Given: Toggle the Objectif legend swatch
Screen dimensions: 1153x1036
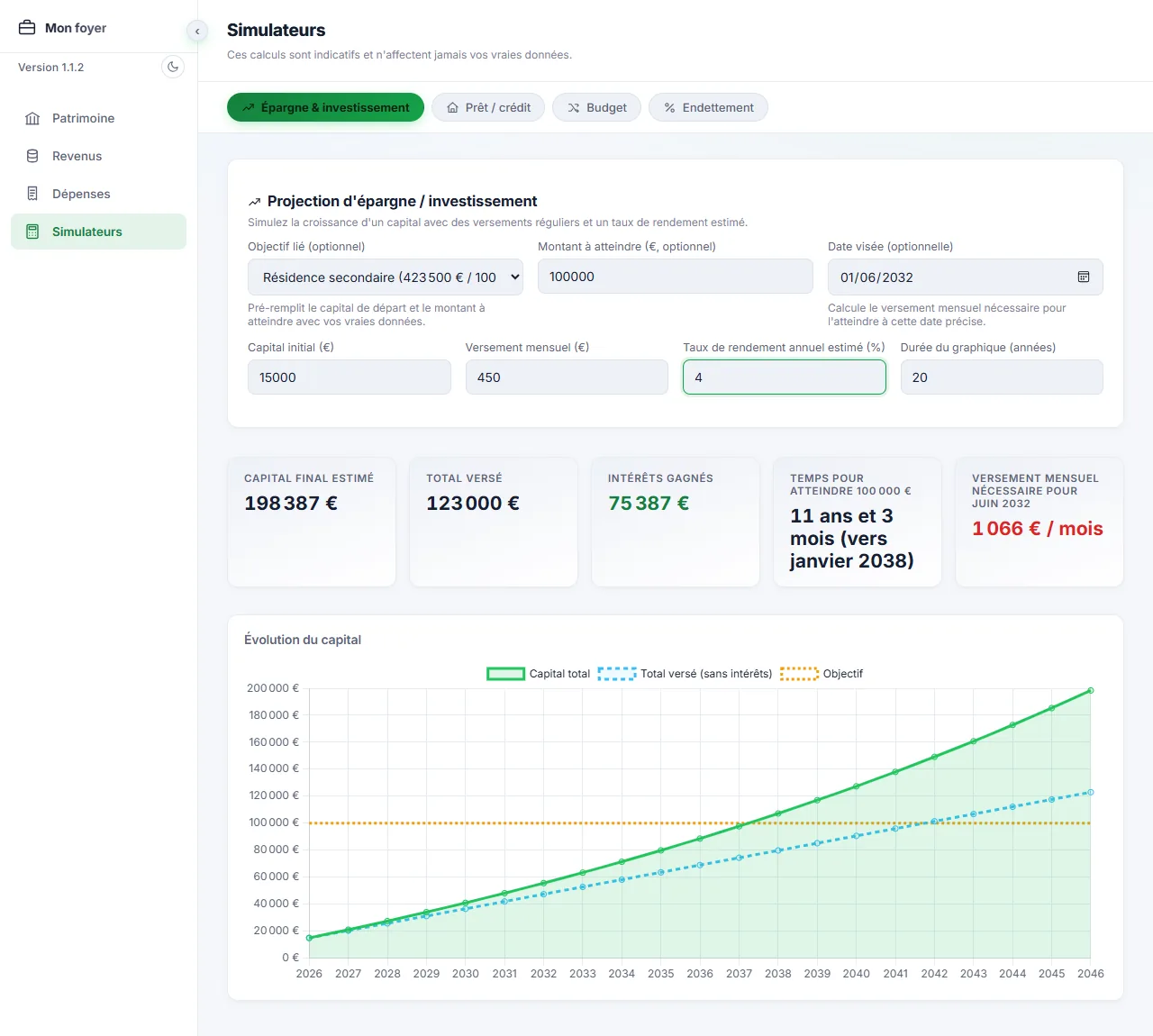Looking at the screenshot, I should click(799, 674).
